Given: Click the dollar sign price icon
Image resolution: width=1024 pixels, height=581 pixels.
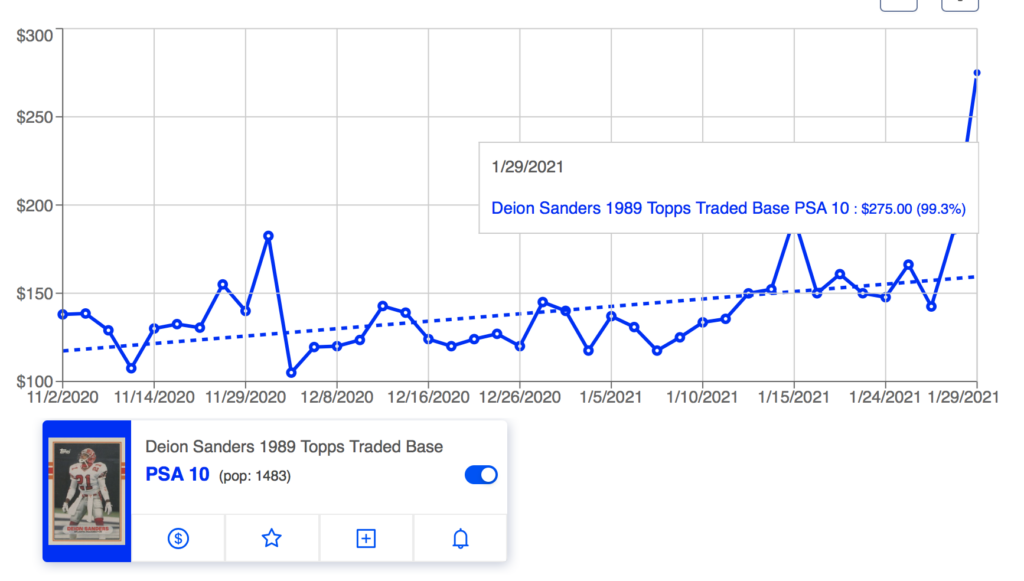Looking at the screenshot, I should (x=178, y=539).
